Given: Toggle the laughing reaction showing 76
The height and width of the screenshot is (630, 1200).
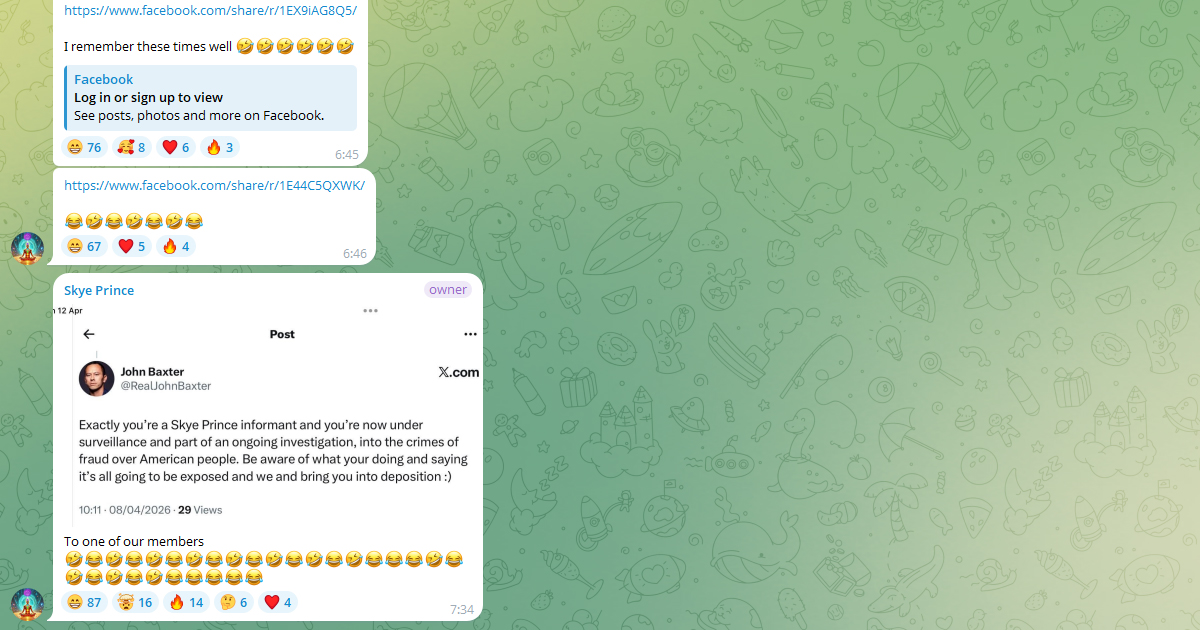Looking at the screenshot, I should 84,148.
